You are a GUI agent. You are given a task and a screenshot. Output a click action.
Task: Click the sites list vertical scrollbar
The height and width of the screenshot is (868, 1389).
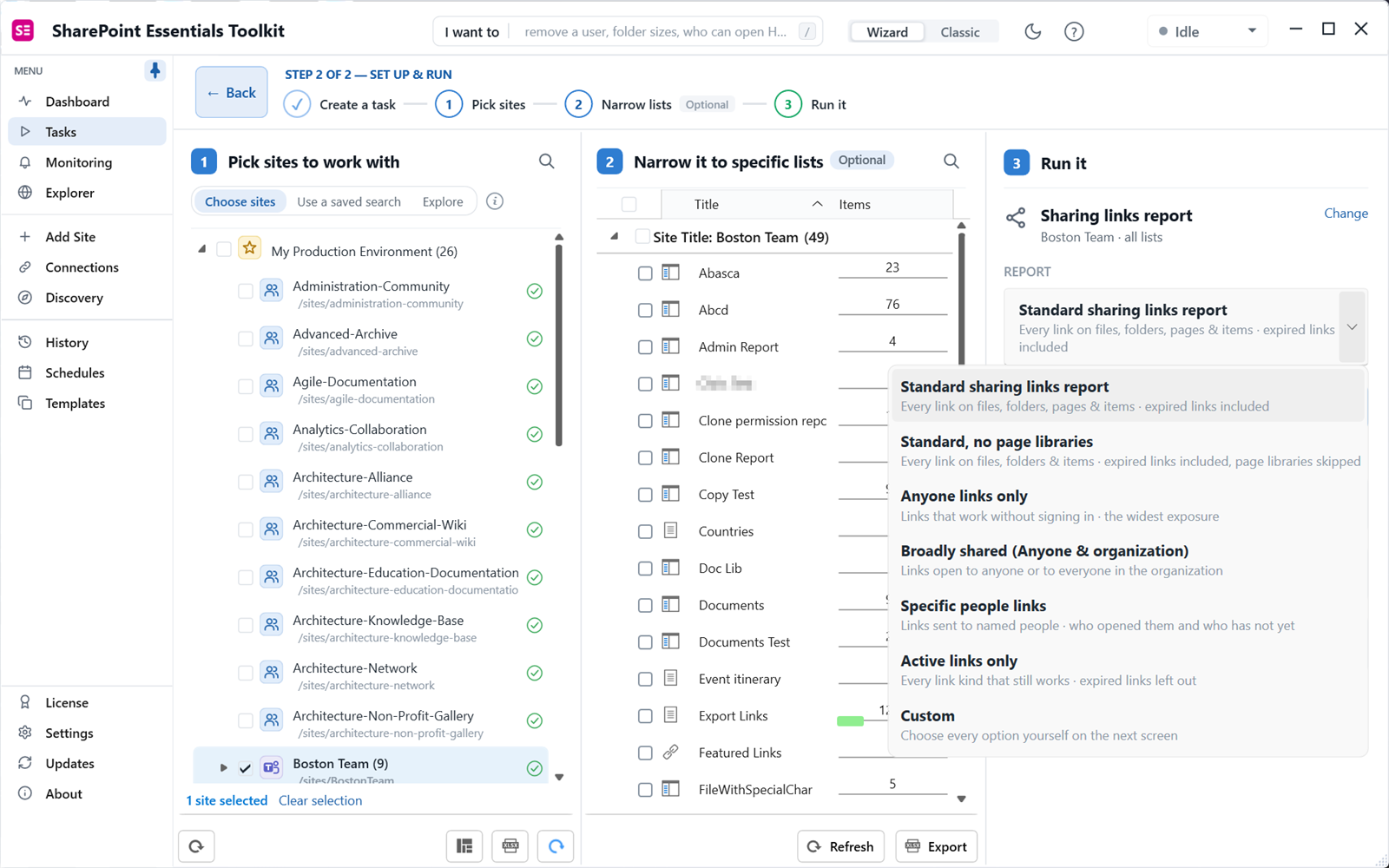tap(559, 346)
